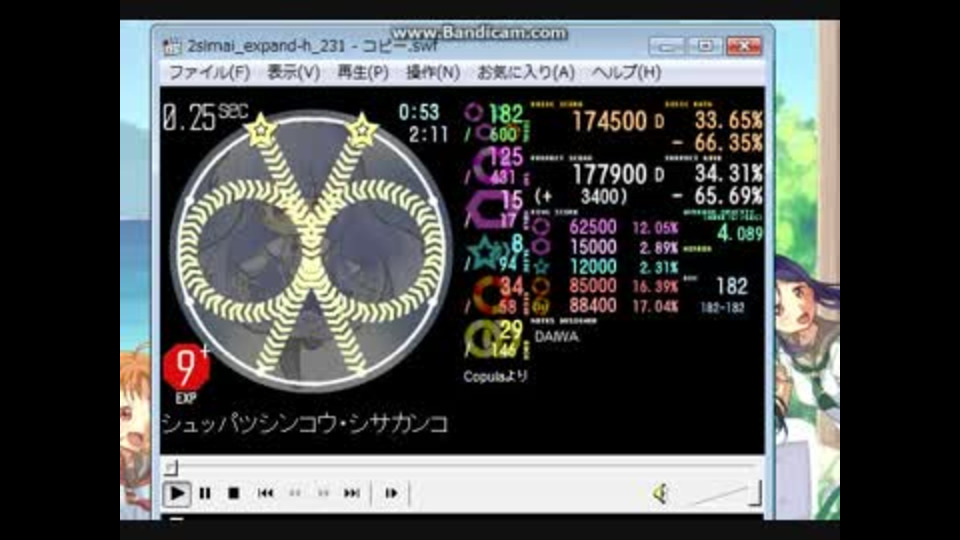Click the teal star slide icon
This screenshot has width=960, height=540.
click(x=485, y=252)
